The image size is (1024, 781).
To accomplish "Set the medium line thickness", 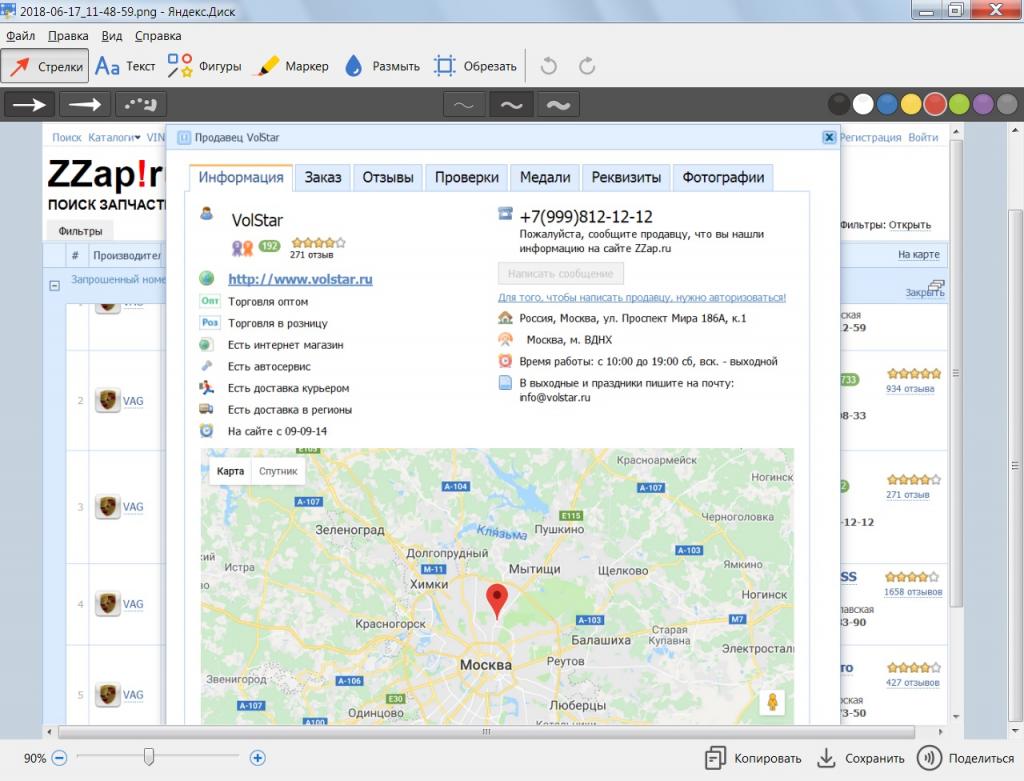I will click(511, 104).
